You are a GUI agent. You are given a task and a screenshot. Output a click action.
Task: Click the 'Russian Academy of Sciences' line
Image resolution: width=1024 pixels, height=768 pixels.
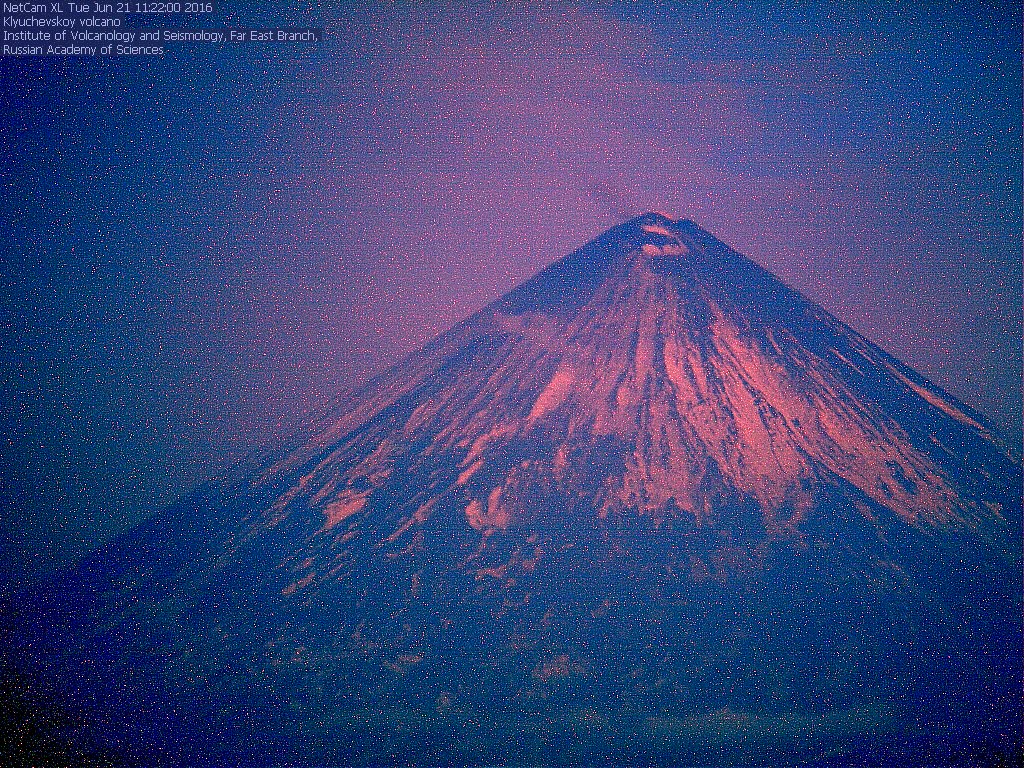pos(83,50)
